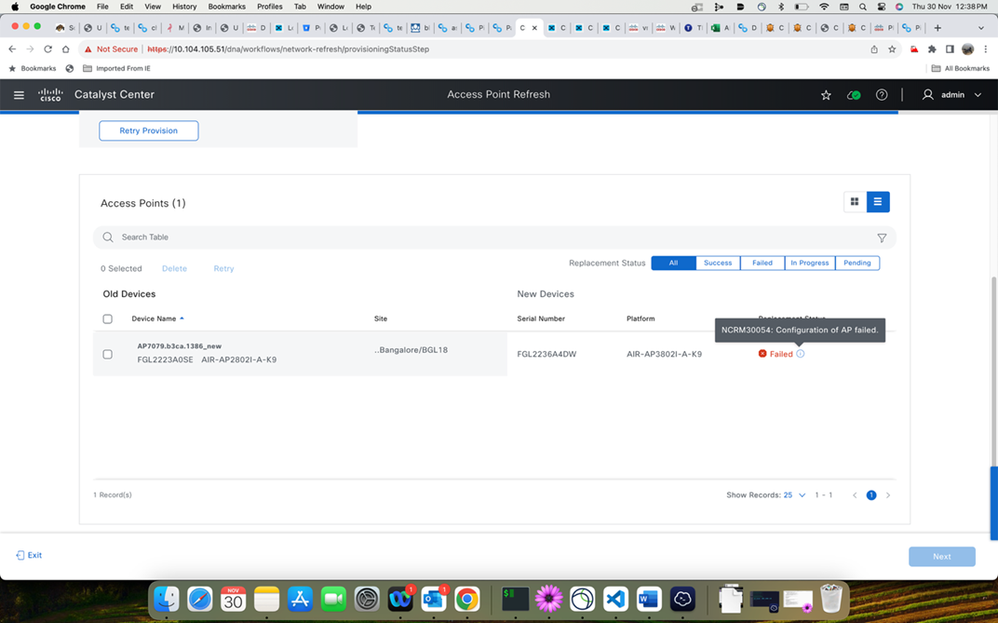Click the Cisco logo
Image resolution: width=998 pixels, height=623 pixels.
point(50,95)
